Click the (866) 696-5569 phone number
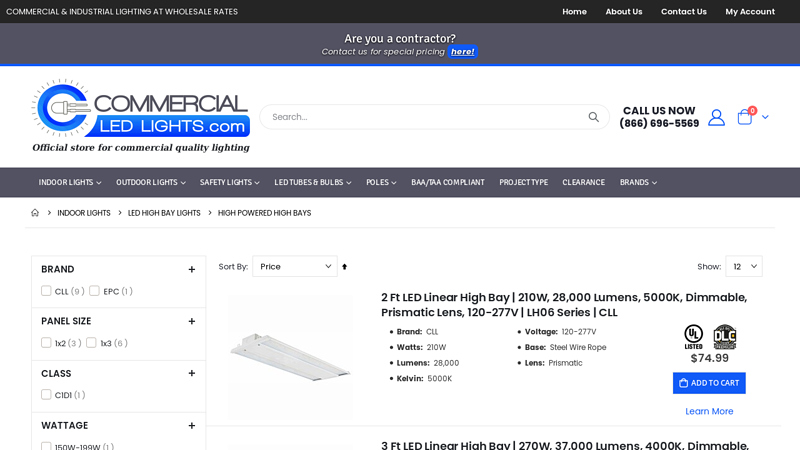 click(659, 123)
